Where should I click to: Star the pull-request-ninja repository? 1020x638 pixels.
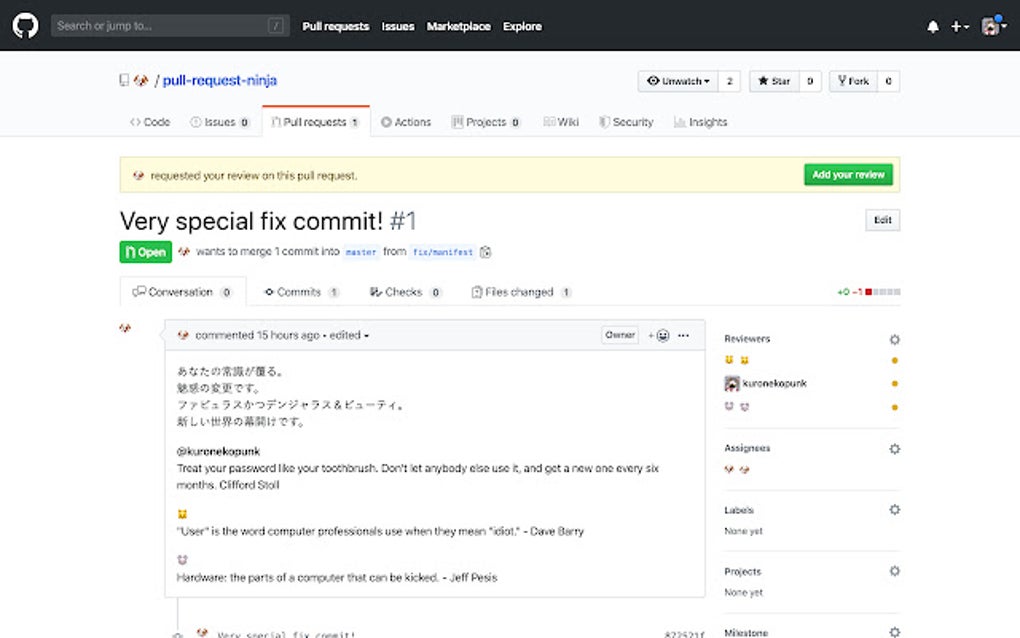[774, 81]
